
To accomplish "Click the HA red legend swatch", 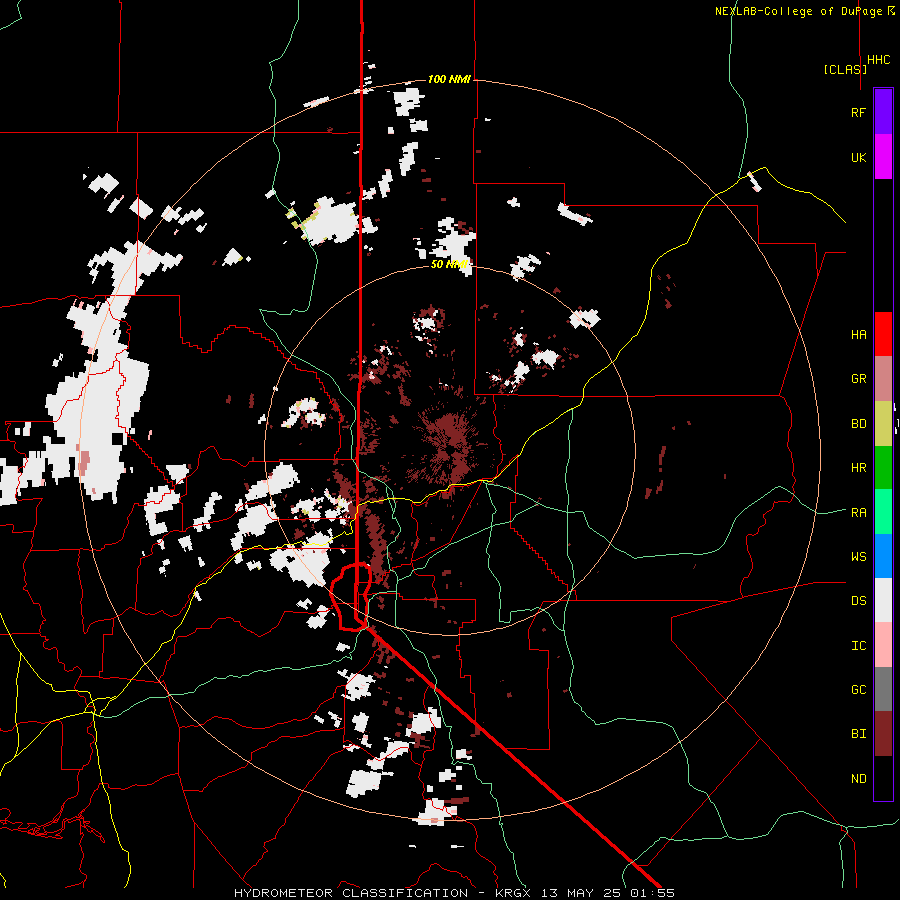I will pyautogui.click(x=883, y=334).
